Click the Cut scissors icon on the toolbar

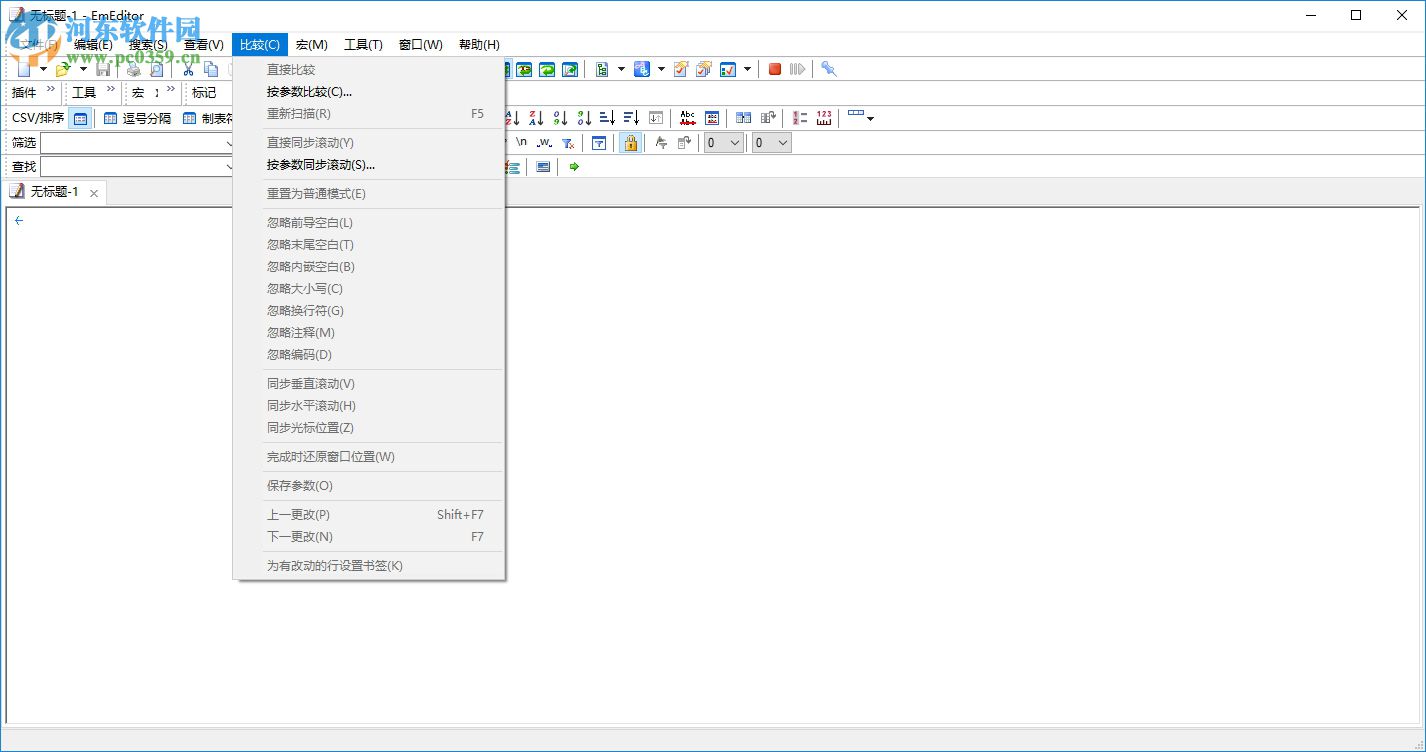[187, 69]
